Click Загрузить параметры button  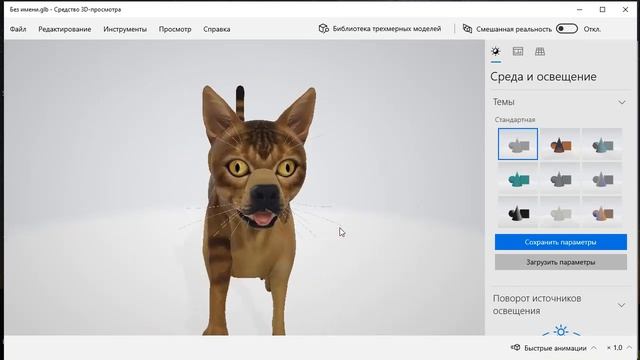561,262
